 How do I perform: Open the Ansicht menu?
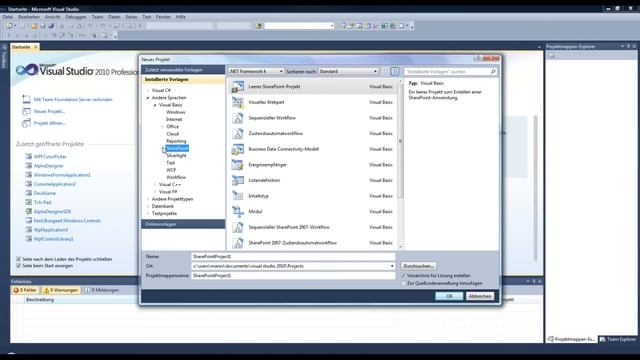point(53,17)
